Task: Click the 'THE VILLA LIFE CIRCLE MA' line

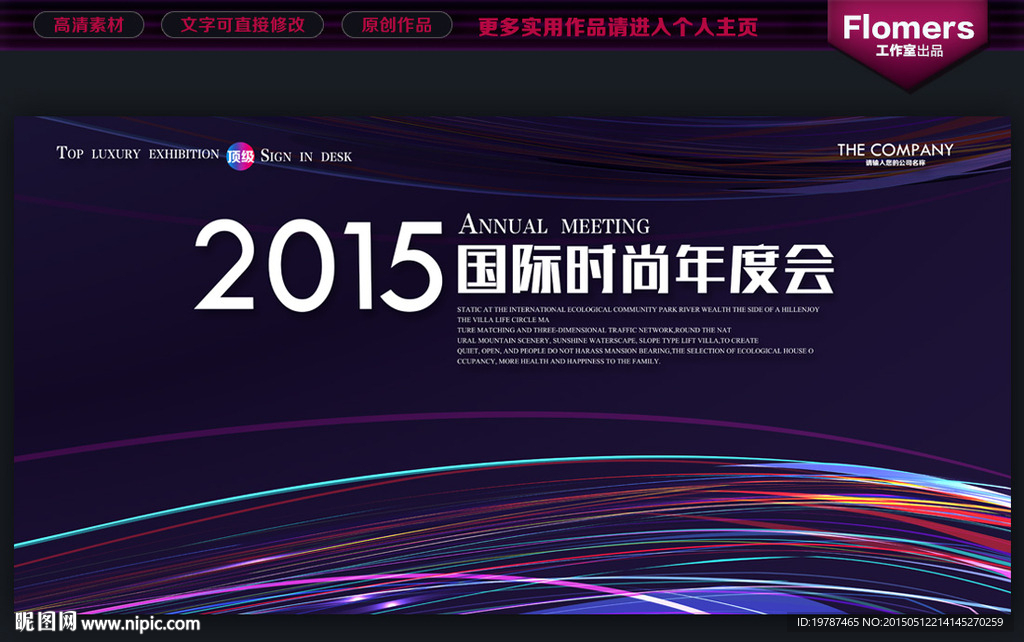Action: coord(503,320)
